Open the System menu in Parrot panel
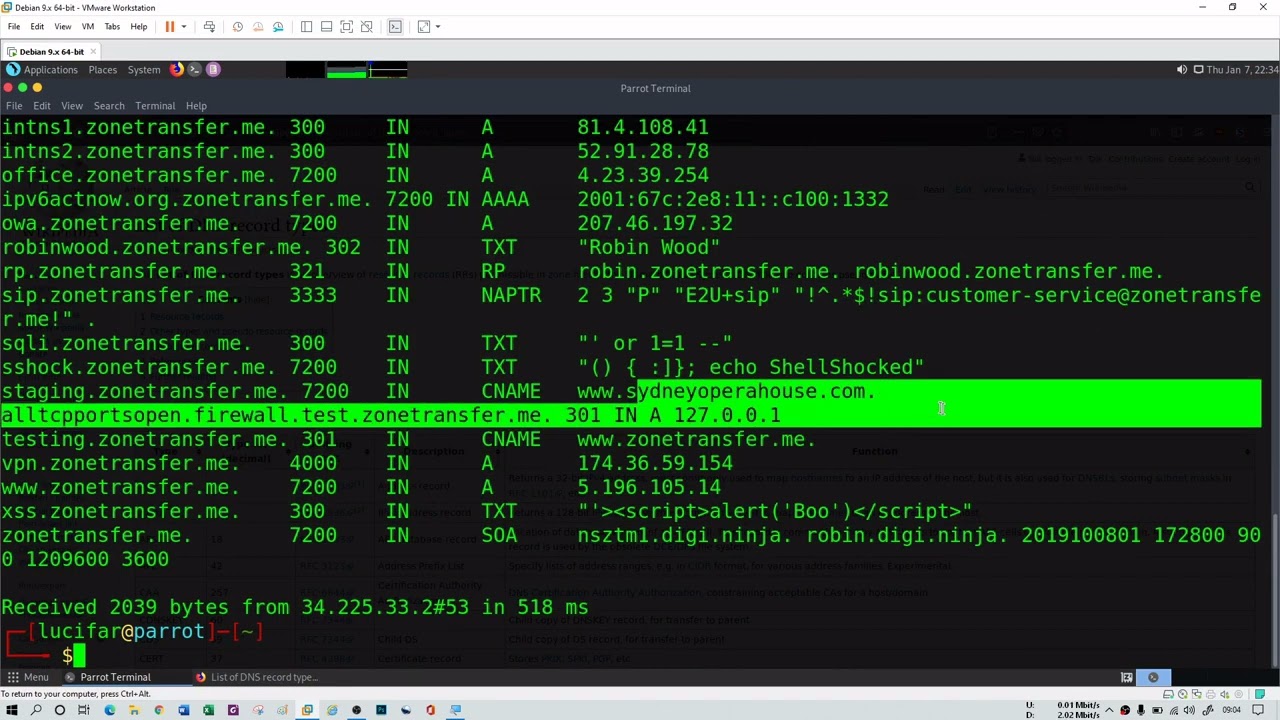The width and height of the screenshot is (1280, 720). (x=143, y=69)
